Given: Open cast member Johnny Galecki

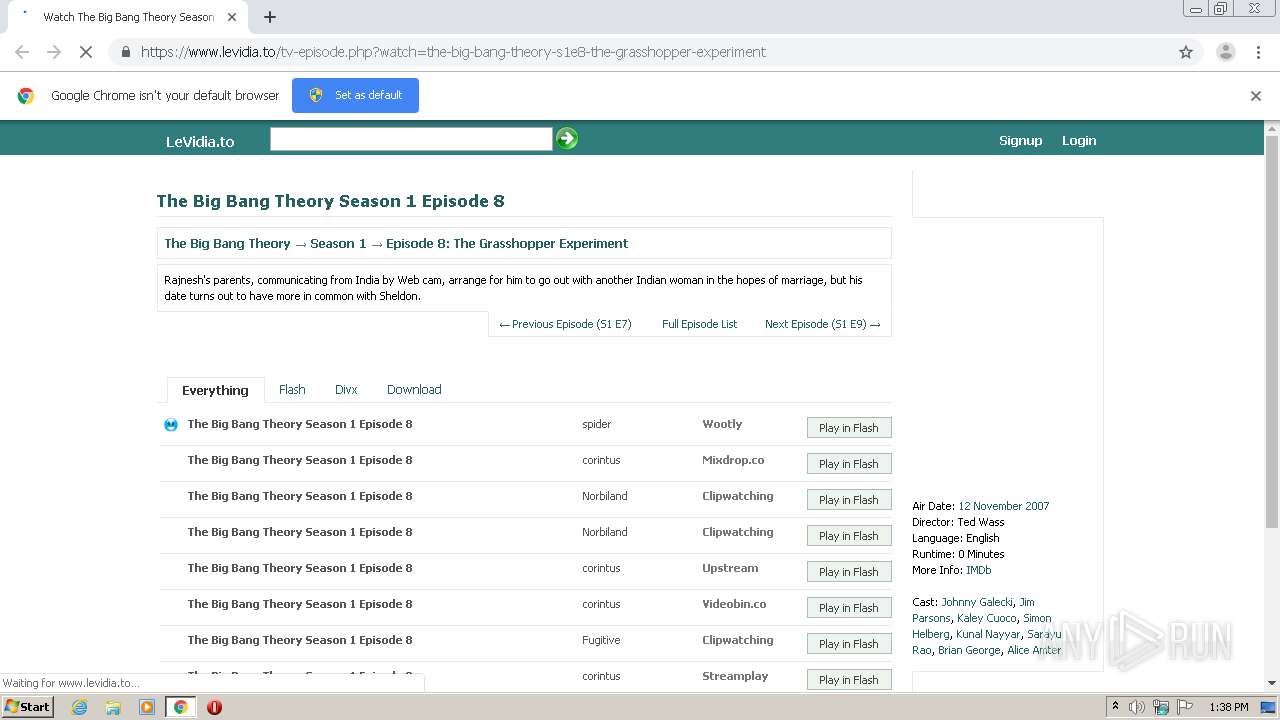Looking at the screenshot, I should tap(977, 602).
